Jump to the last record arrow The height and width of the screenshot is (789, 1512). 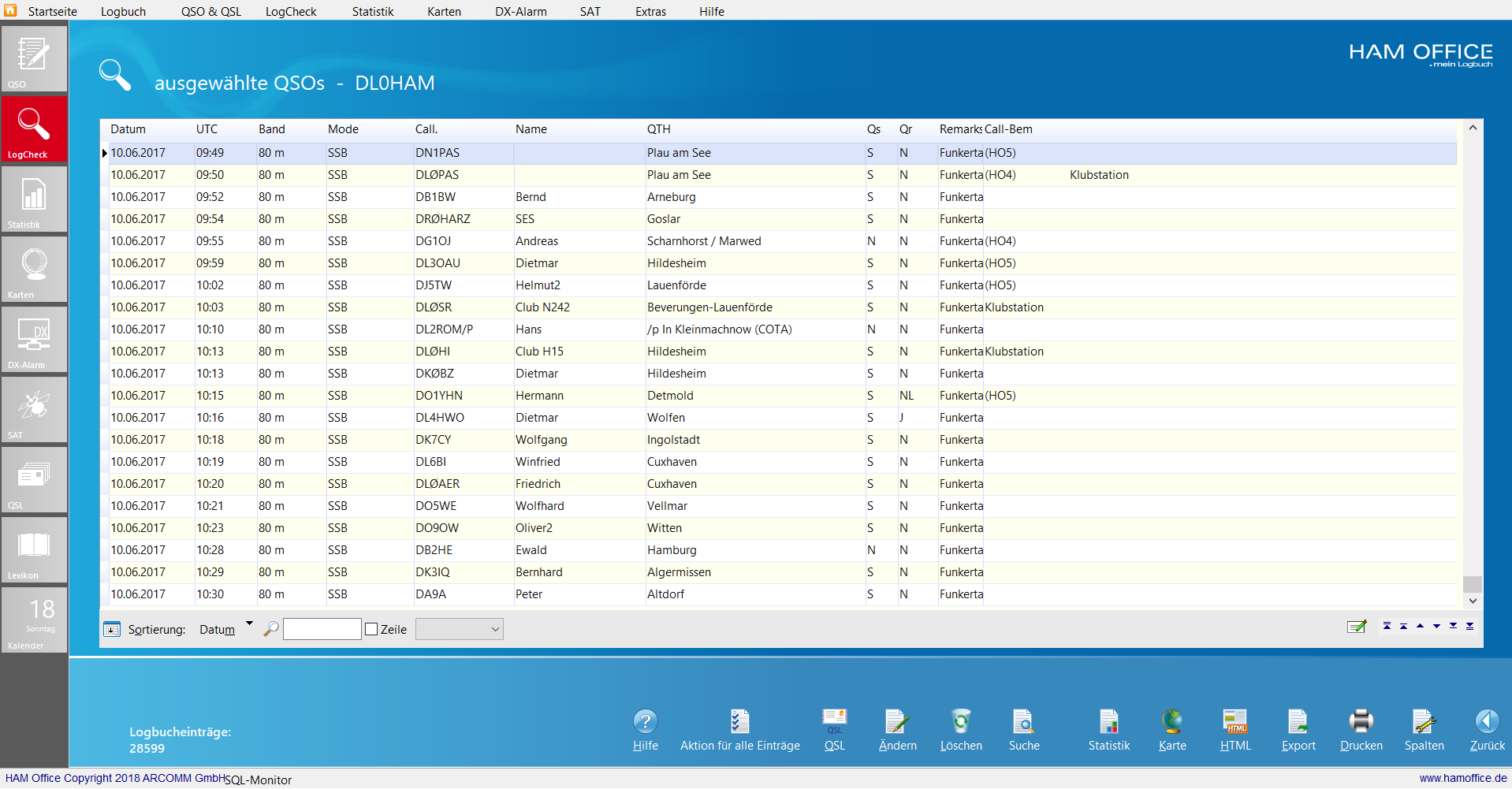[x=1469, y=626]
